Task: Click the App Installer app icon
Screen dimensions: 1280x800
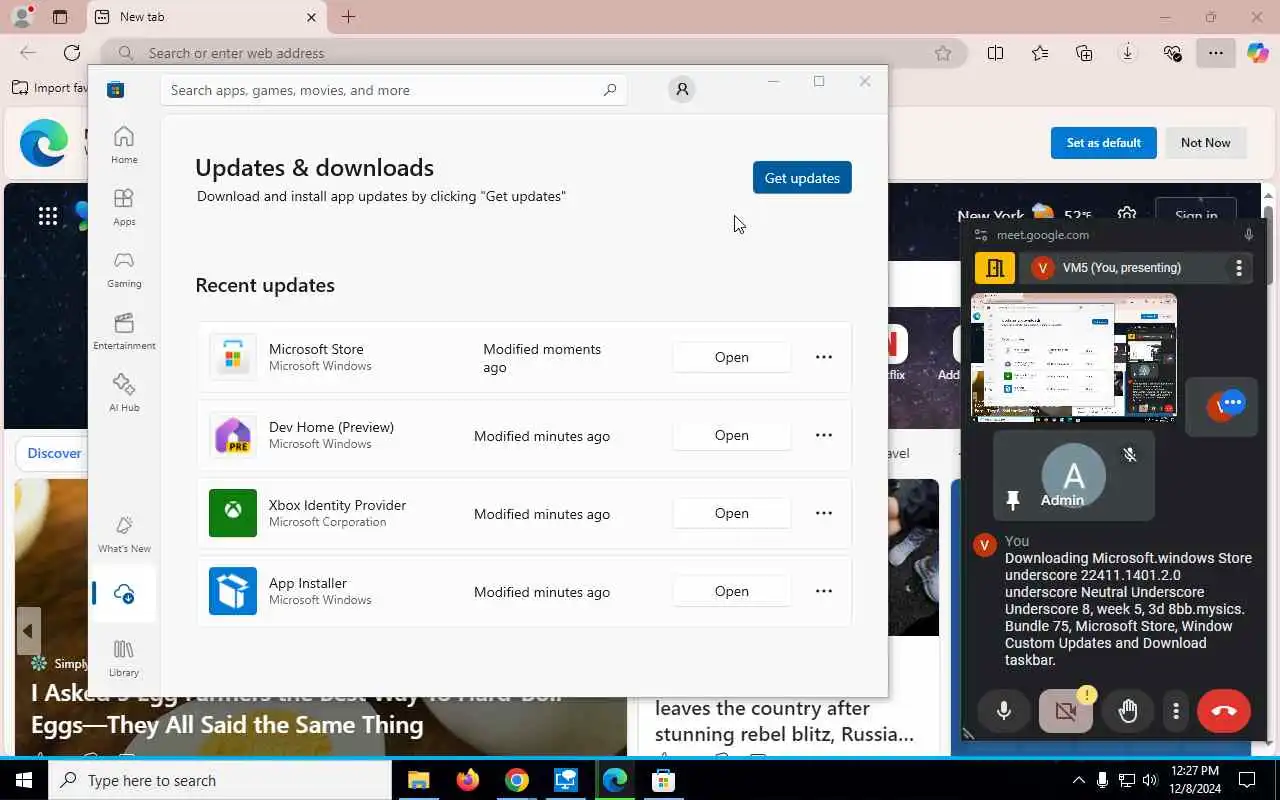Action: pos(233,591)
